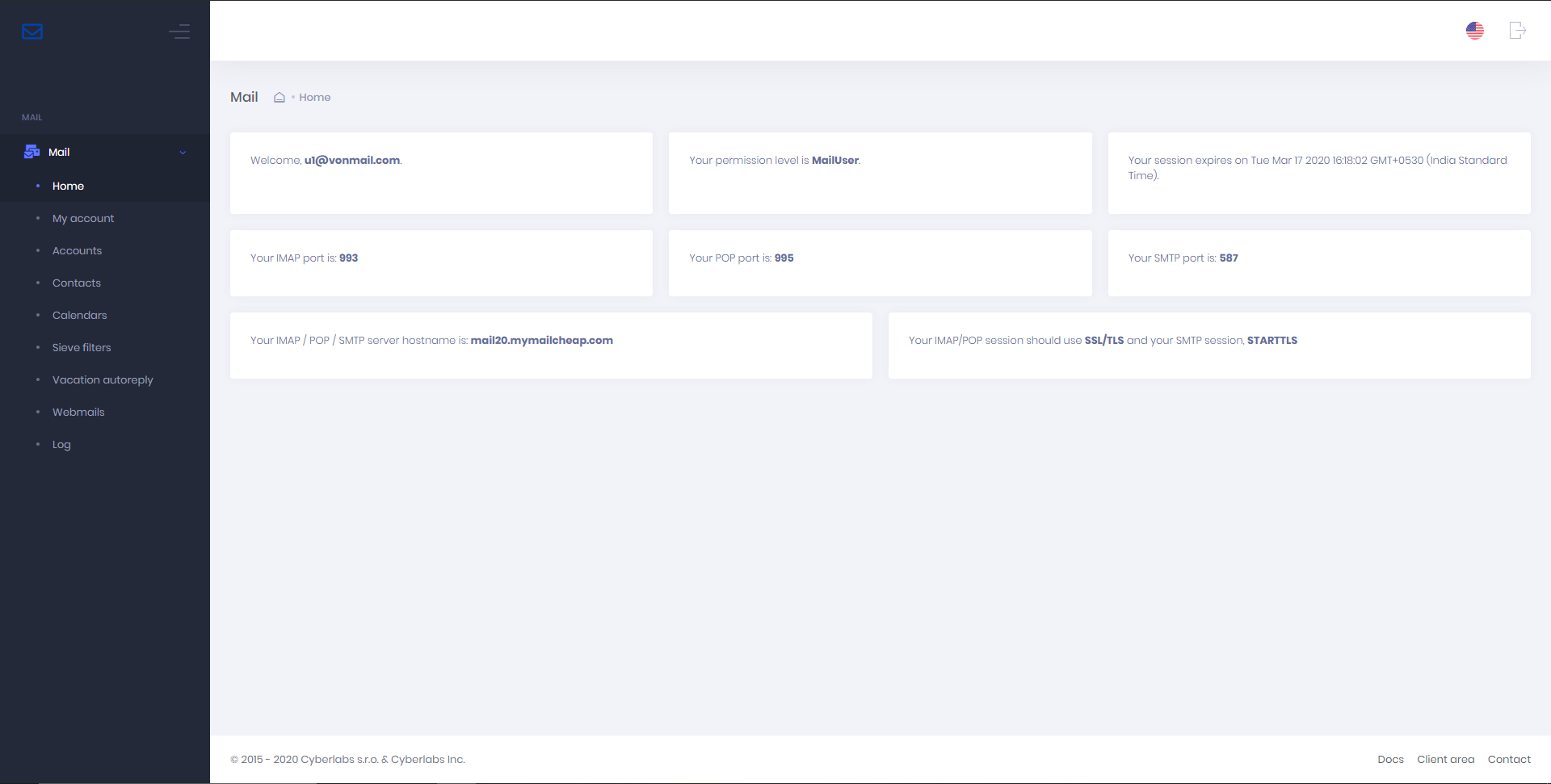1551x784 pixels.
Task: Open the Docs footer link
Action: pos(1390,759)
